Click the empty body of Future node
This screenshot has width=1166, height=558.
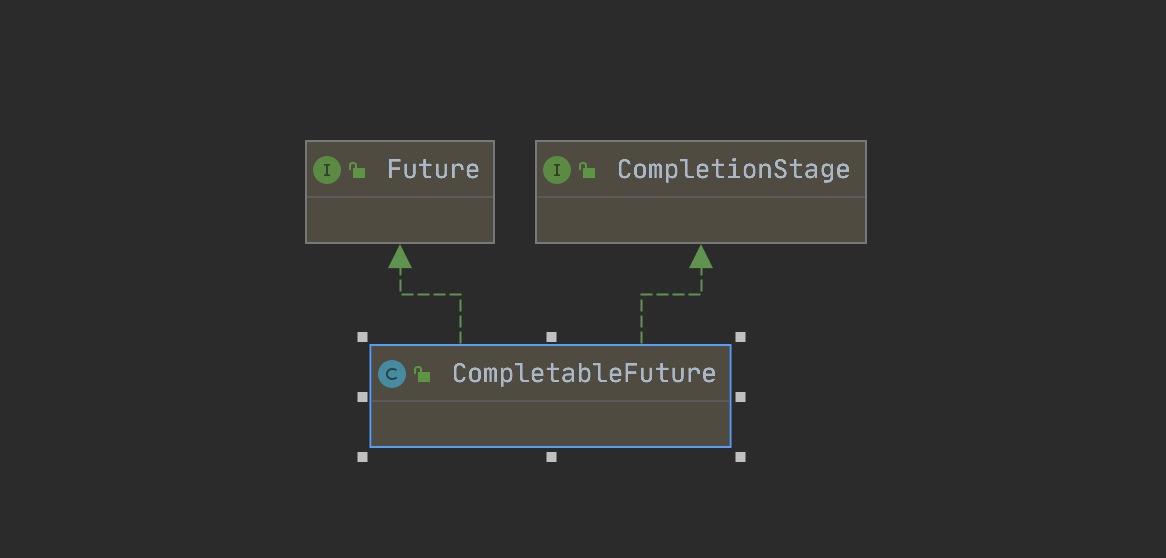[400, 220]
